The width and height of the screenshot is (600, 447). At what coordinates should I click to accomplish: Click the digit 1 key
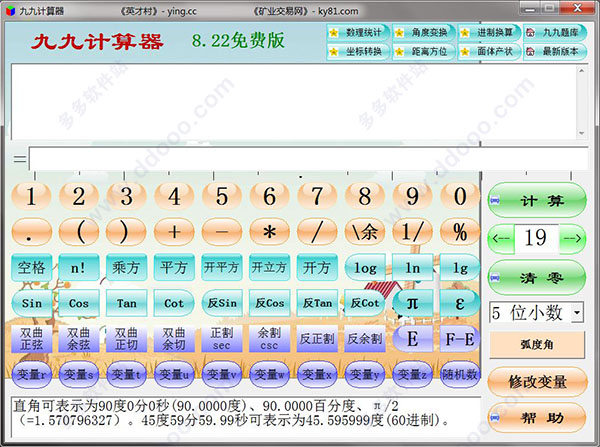31,196
